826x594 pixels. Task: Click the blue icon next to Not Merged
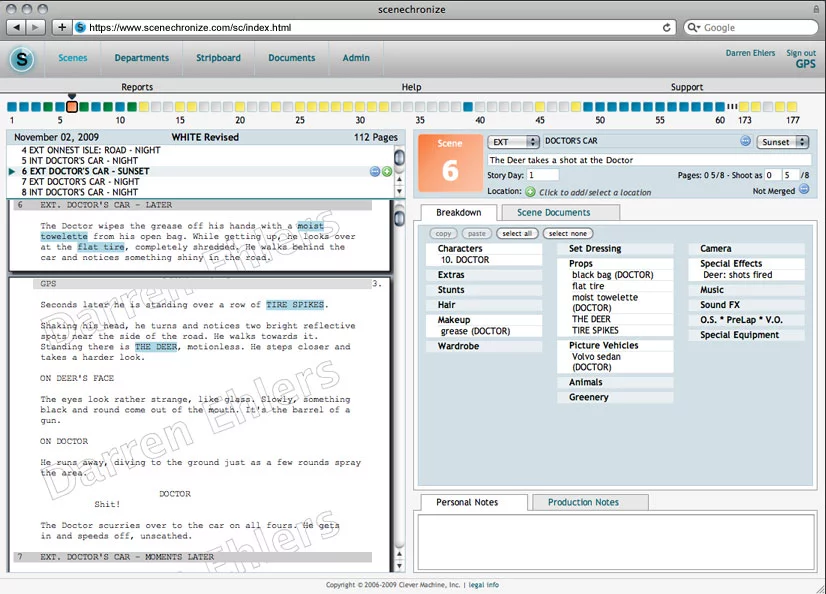(804, 190)
